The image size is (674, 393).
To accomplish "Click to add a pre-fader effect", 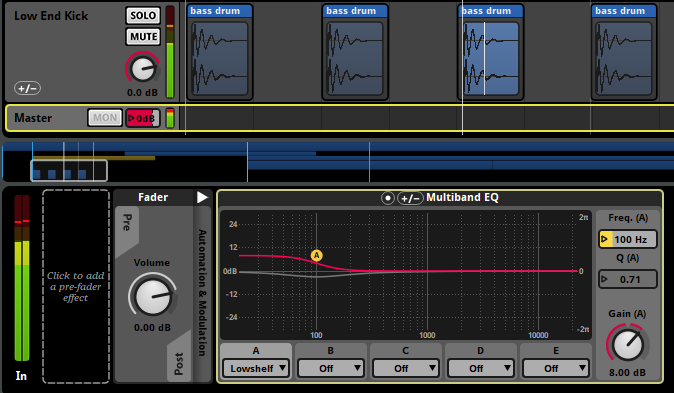I will (76, 286).
